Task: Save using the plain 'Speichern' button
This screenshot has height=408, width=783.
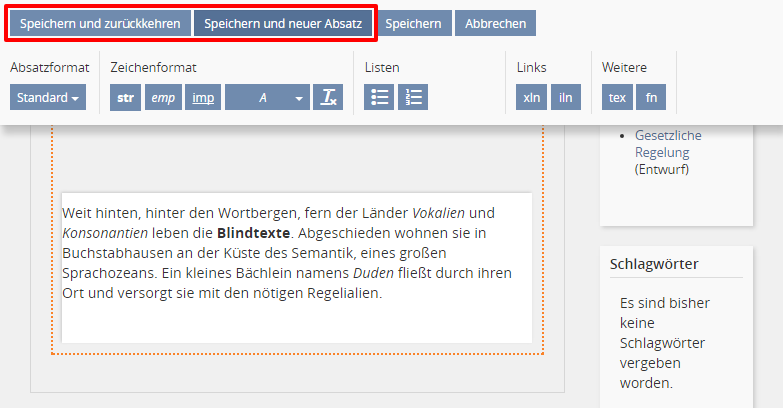Action: click(x=413, y=23)
